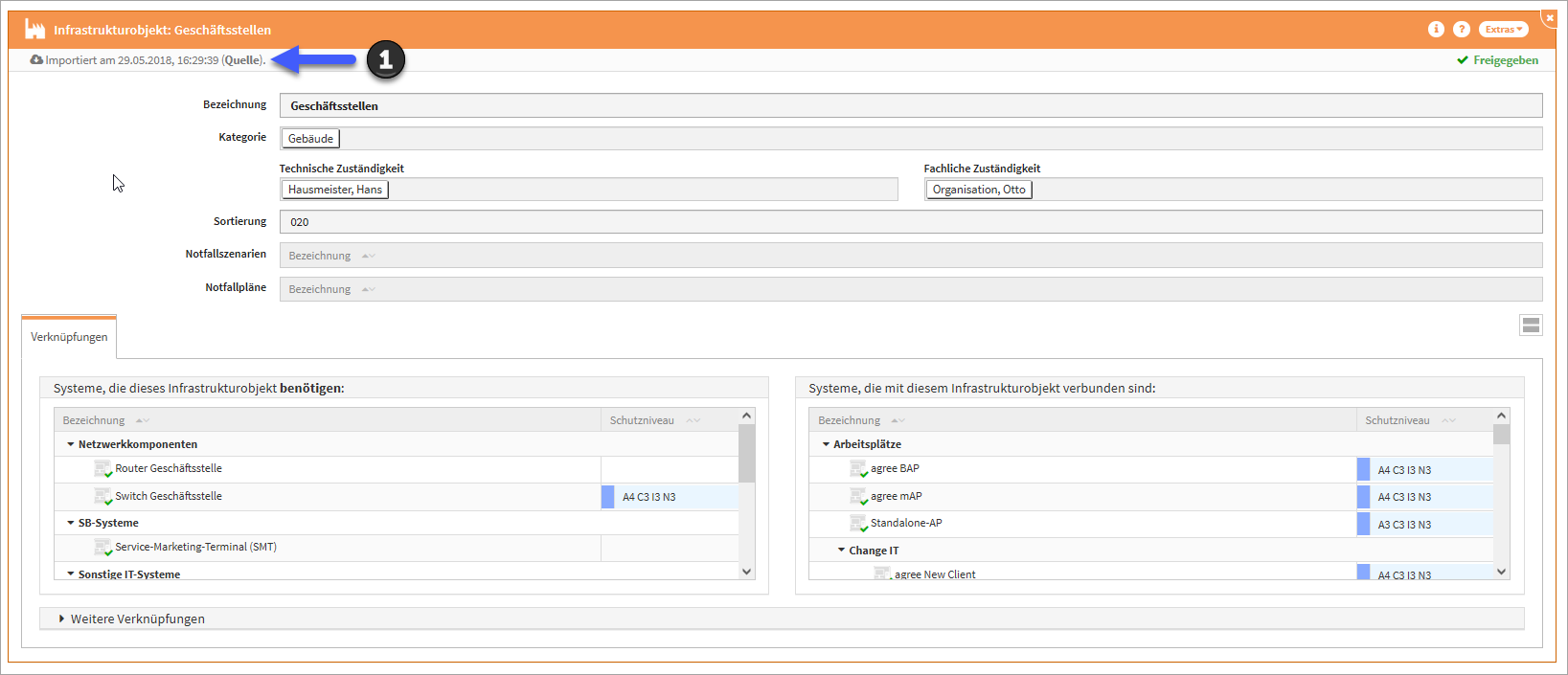Collapse the SB-Systeme group
Image resolution: width=1568 pixels, height=675 pixels.
tap(71, 523)
